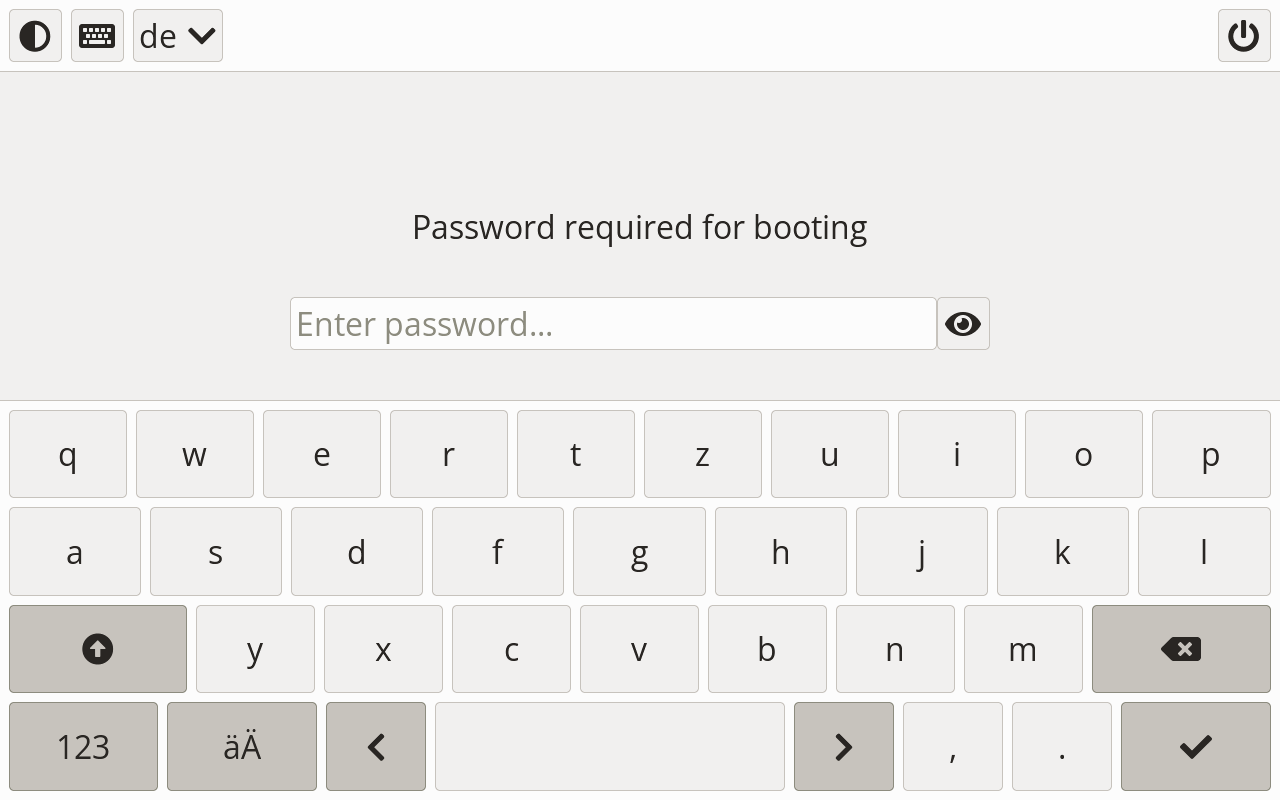Tap the period key
The height and width of the screenshot is (800, 1280).
point(1062,746)
